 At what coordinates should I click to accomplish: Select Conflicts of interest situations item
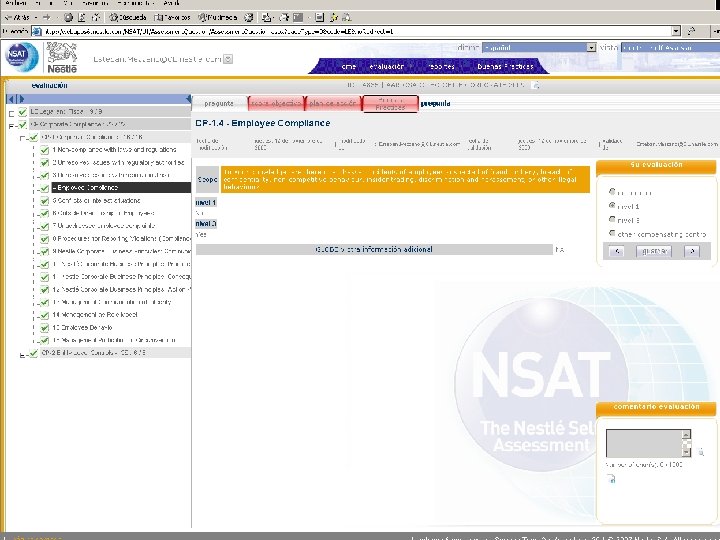click(96, 201)
